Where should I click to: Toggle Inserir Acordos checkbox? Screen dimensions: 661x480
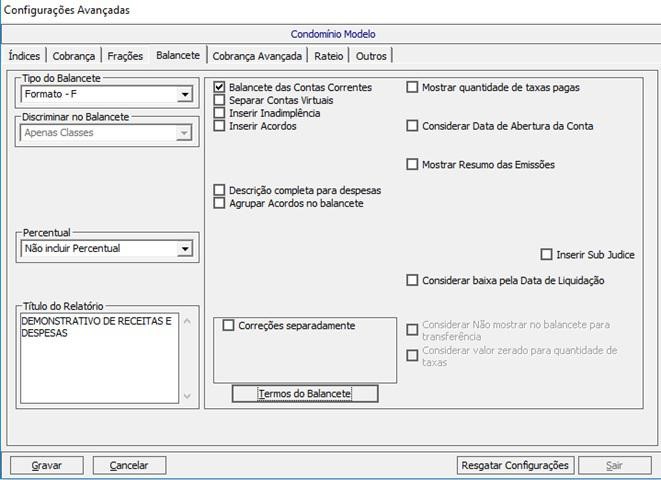pos(219,126)
